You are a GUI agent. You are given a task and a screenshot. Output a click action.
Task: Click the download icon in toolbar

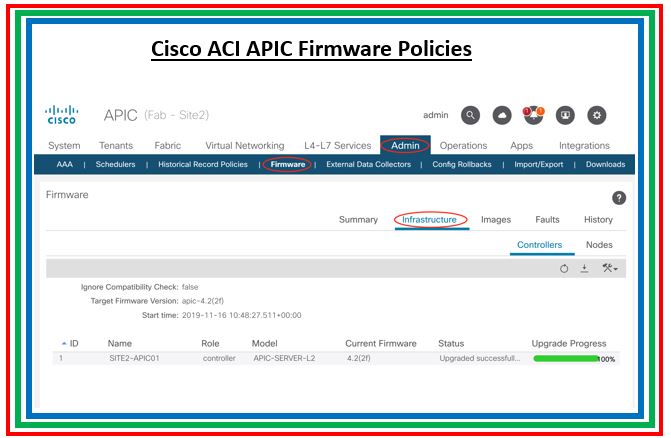click(584, 268)
